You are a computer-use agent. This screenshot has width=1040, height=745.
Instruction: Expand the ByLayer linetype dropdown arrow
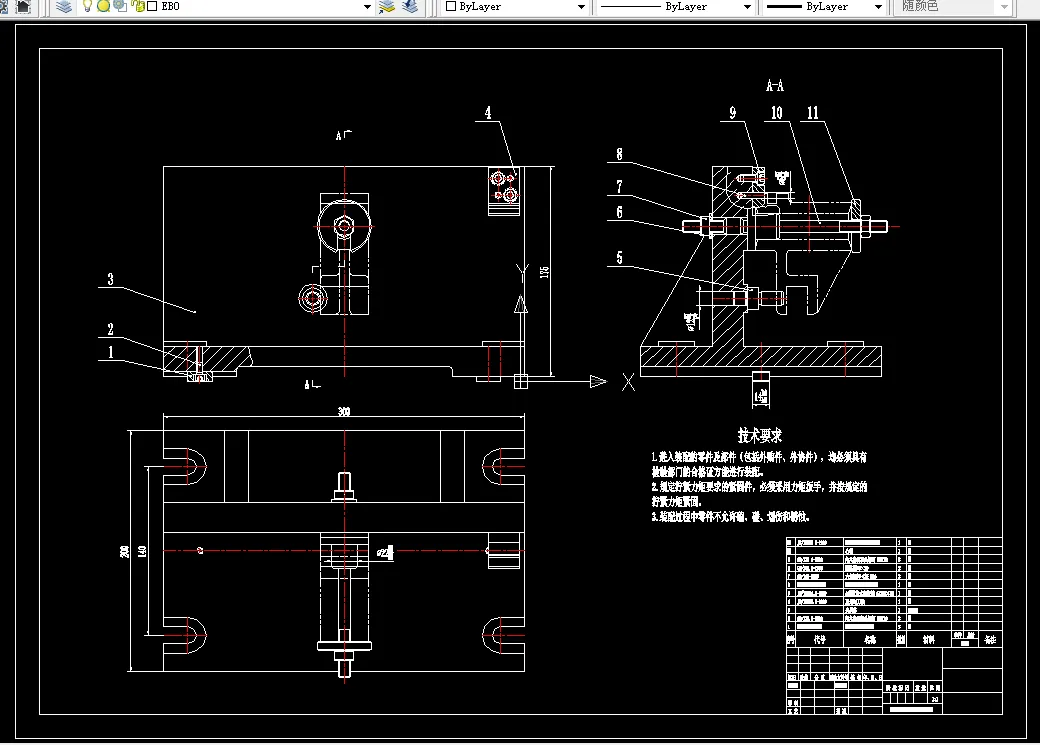pyautogui.click(x=747, y=7)
